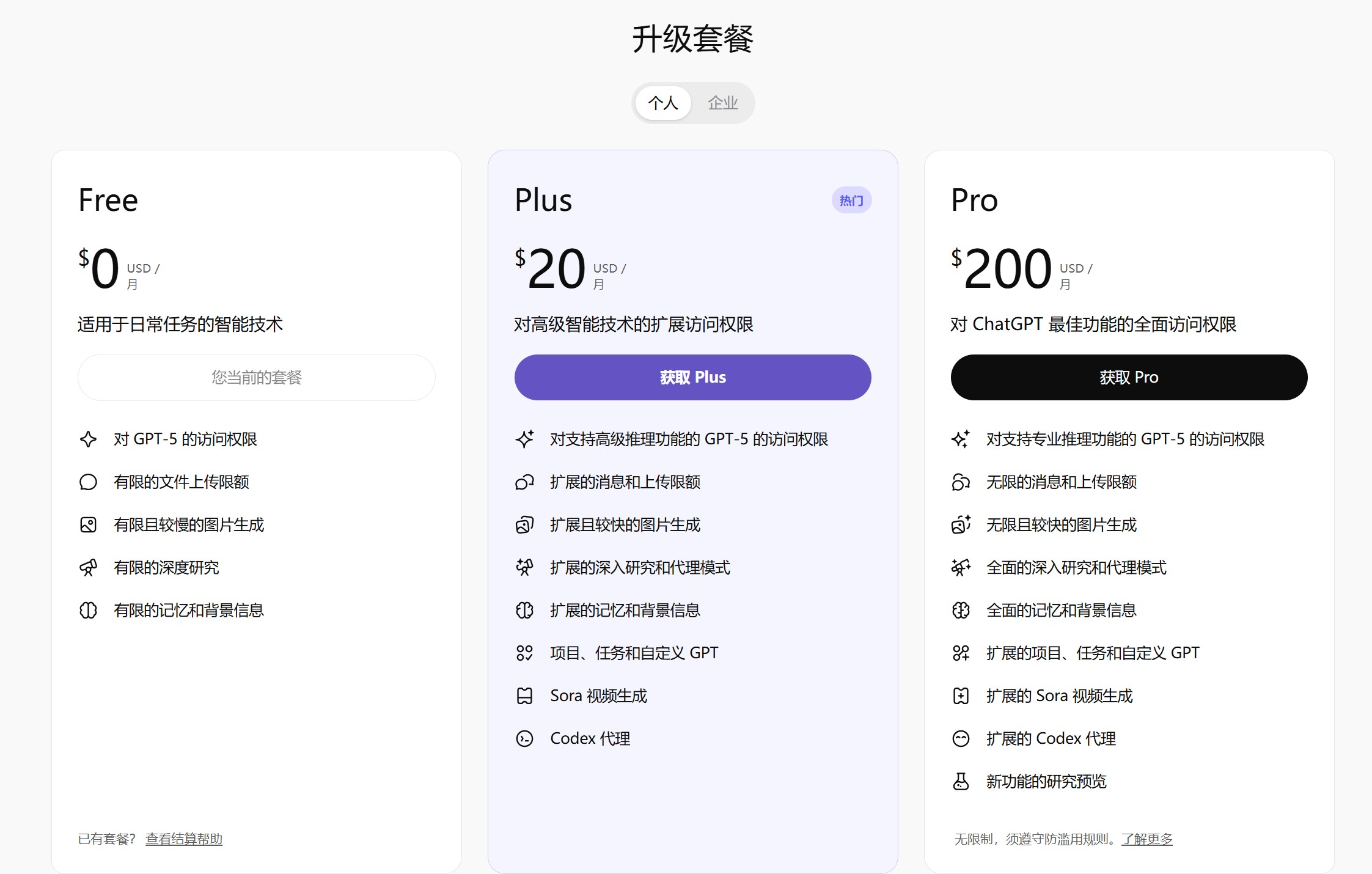Click the text 新功能的研究预览
Image resolution: width=1372 pixels, height=874 pixels.
(1046, 781)
